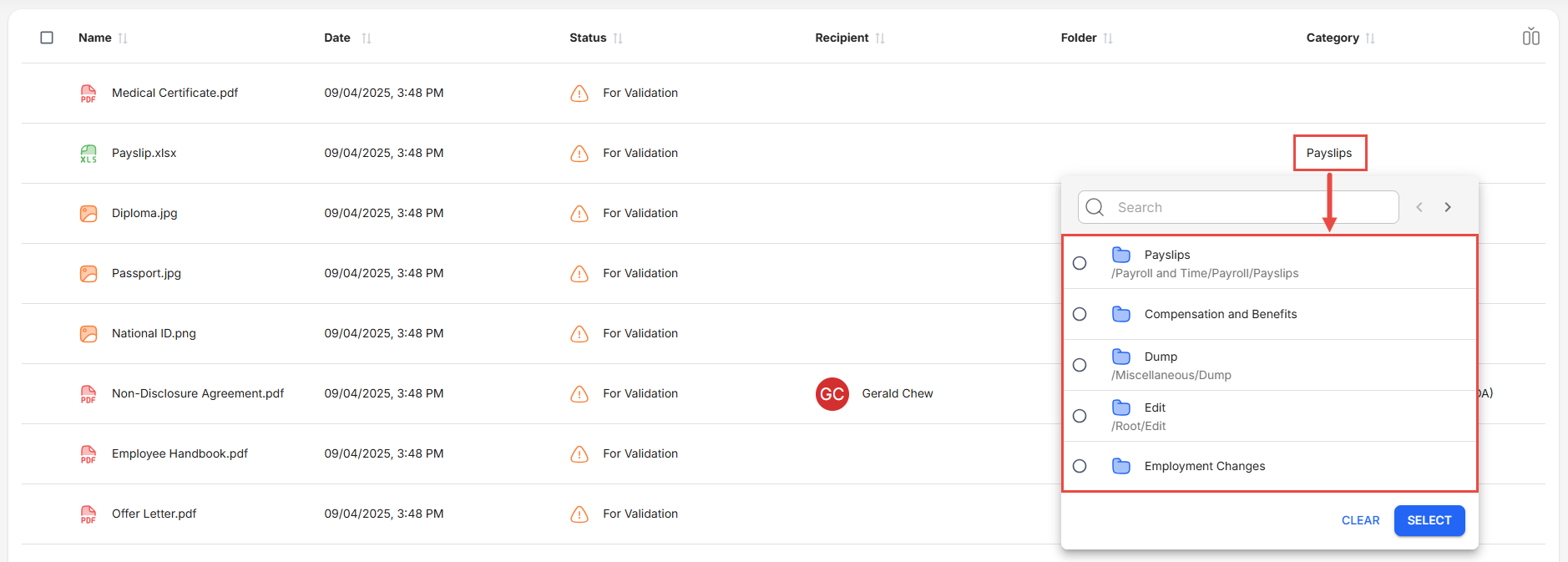Choose the Dump folder radio button
Screen dimensions: 1568x562
pyautogui.click(x=1080, y=365)
